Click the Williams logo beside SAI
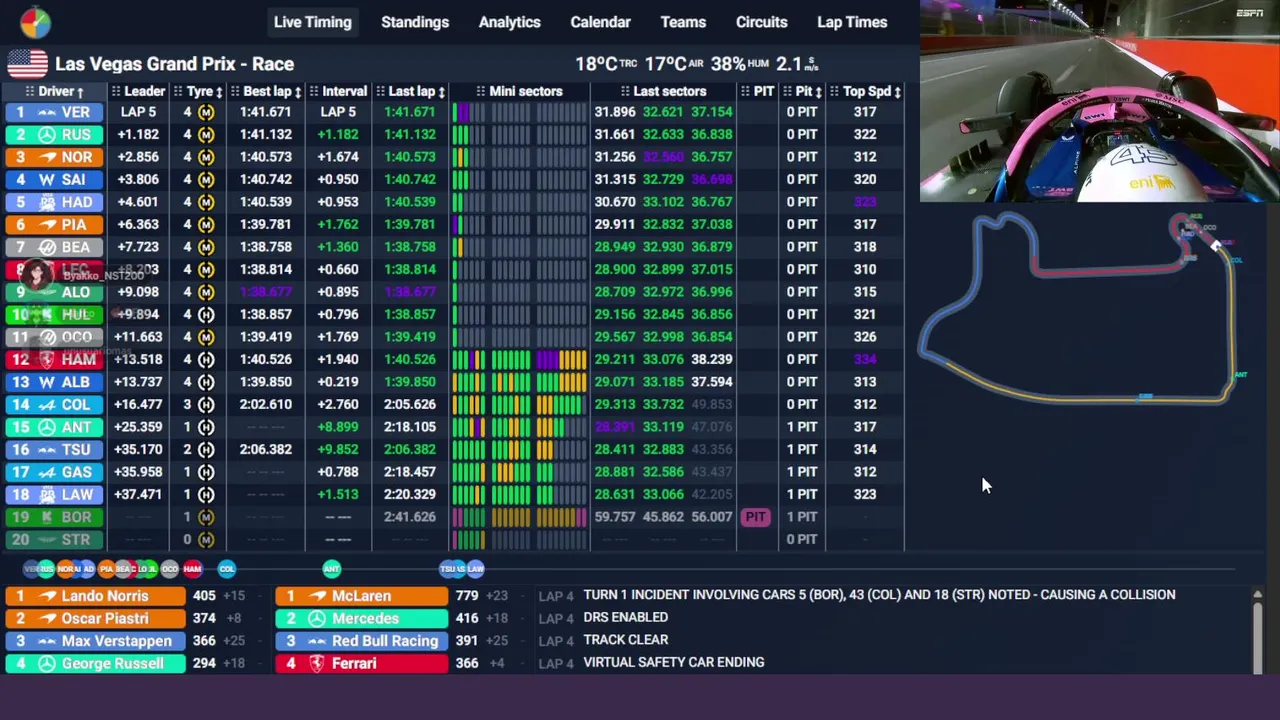Image resolution: width=1280 pixels, height=720 pixels. point(46,179)
